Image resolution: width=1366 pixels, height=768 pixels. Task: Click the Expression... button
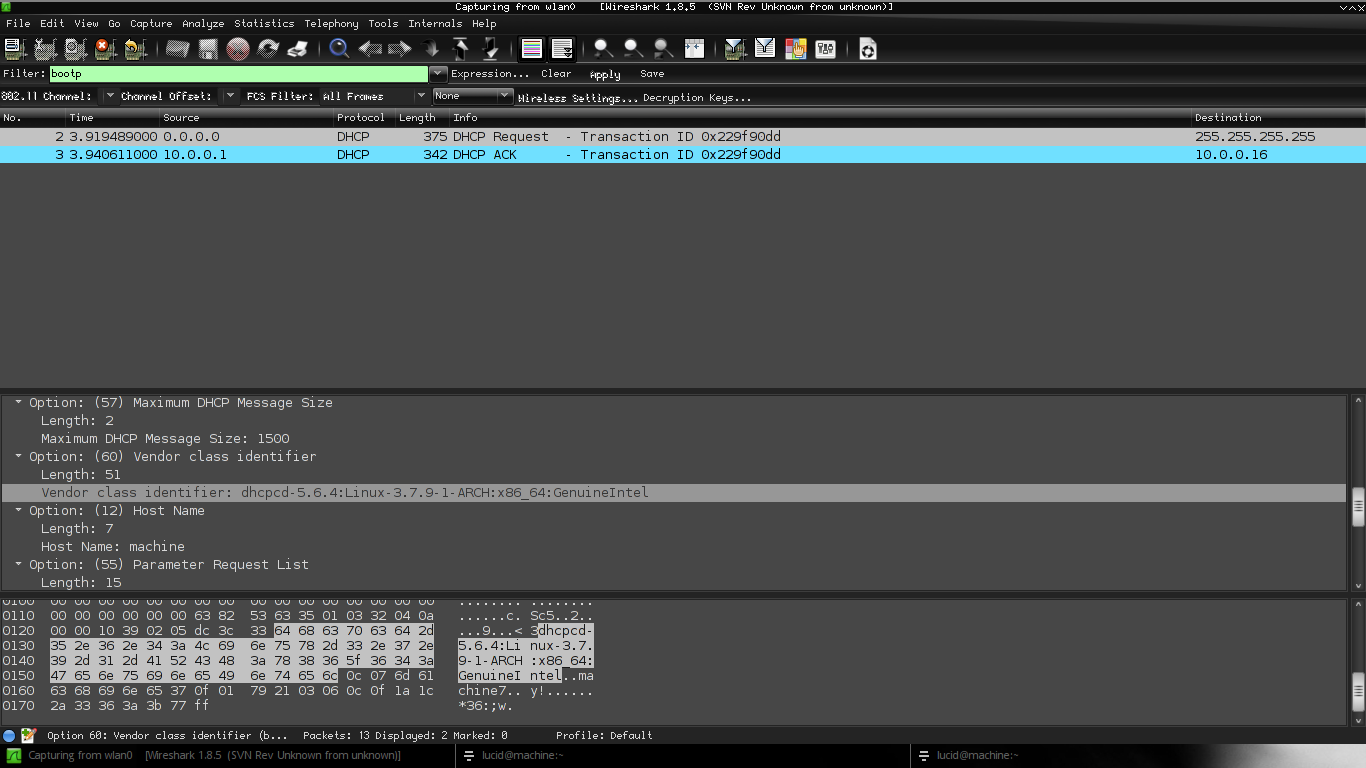[x=490, y=74]
